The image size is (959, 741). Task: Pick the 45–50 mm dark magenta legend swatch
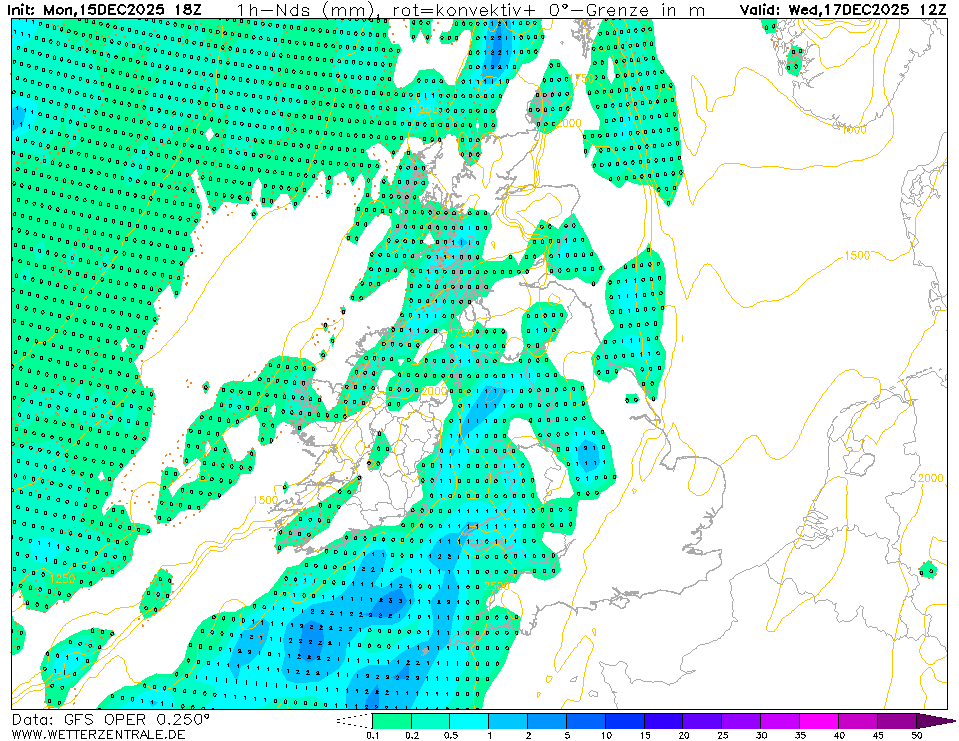click(898, 720)
